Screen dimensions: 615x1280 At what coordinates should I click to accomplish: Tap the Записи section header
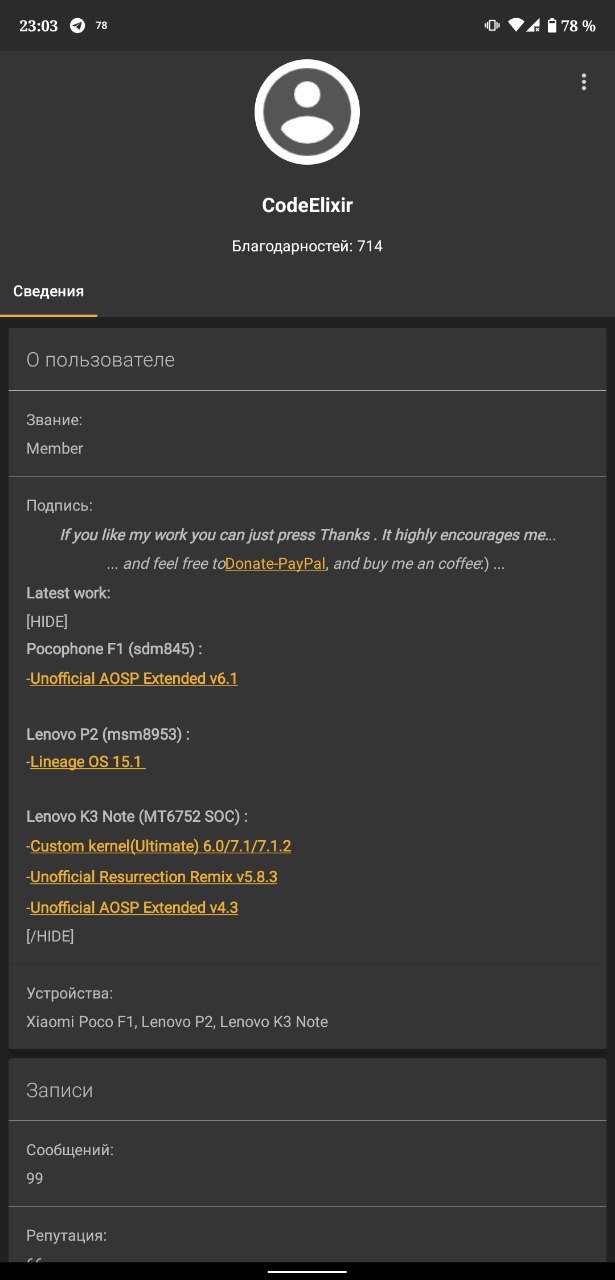(307, 1090)
